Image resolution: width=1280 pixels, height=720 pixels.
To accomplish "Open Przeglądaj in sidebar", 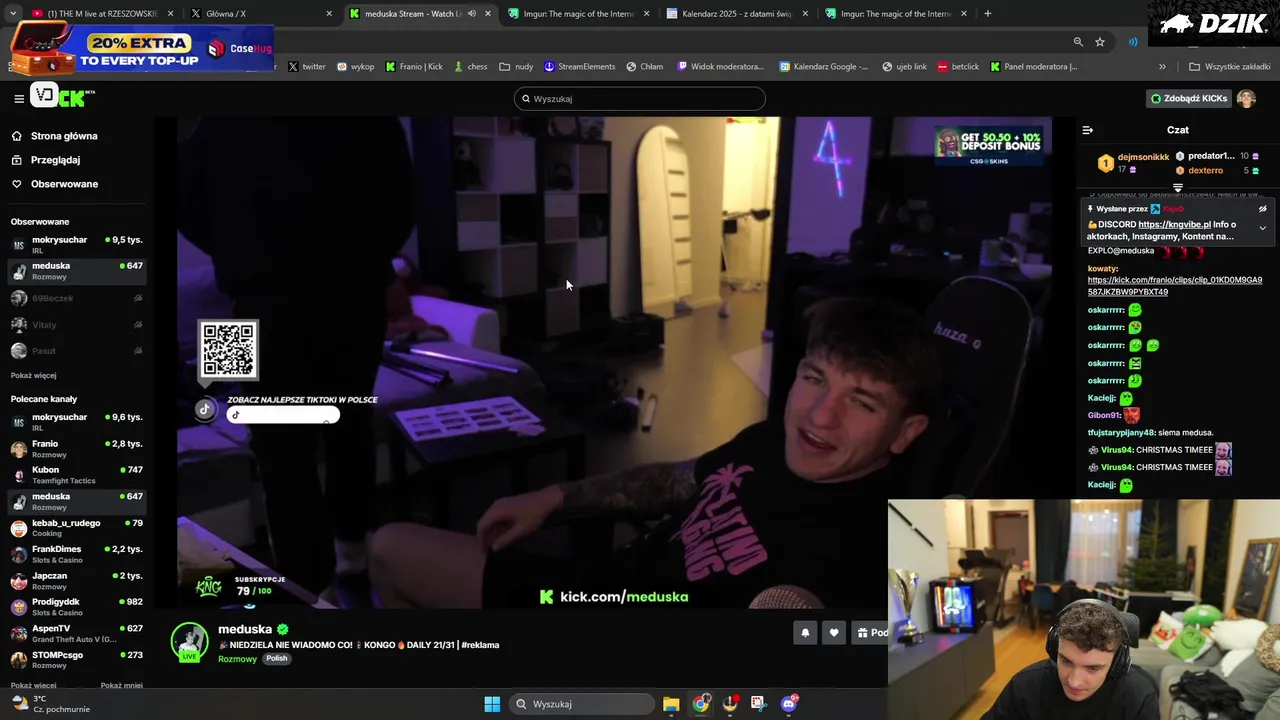I will [x=55, y=160].
